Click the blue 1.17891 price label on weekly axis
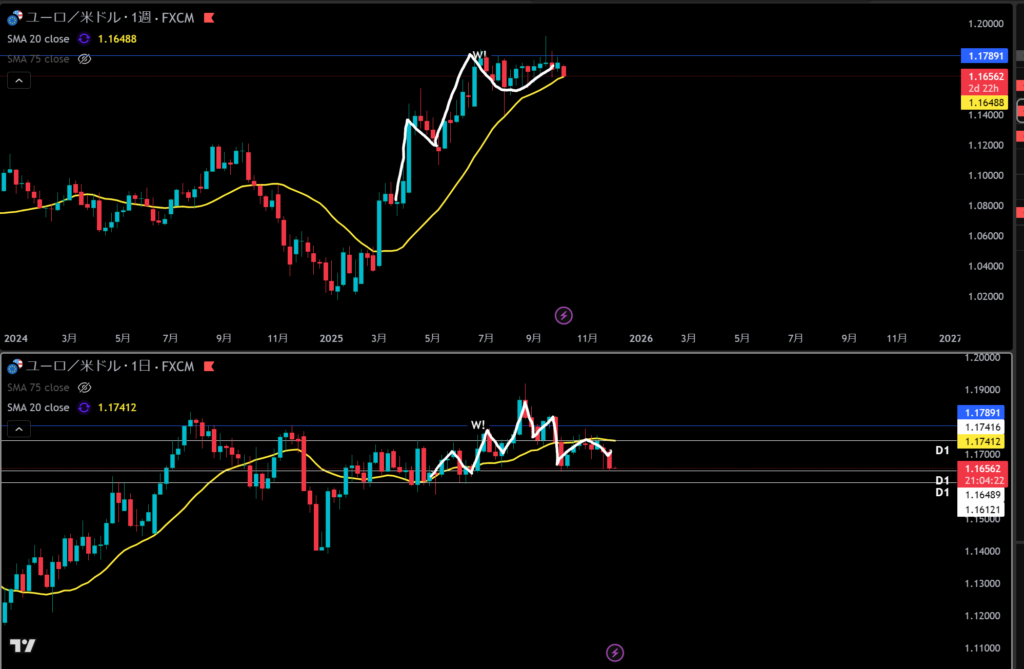 click(x=981, y=56)
